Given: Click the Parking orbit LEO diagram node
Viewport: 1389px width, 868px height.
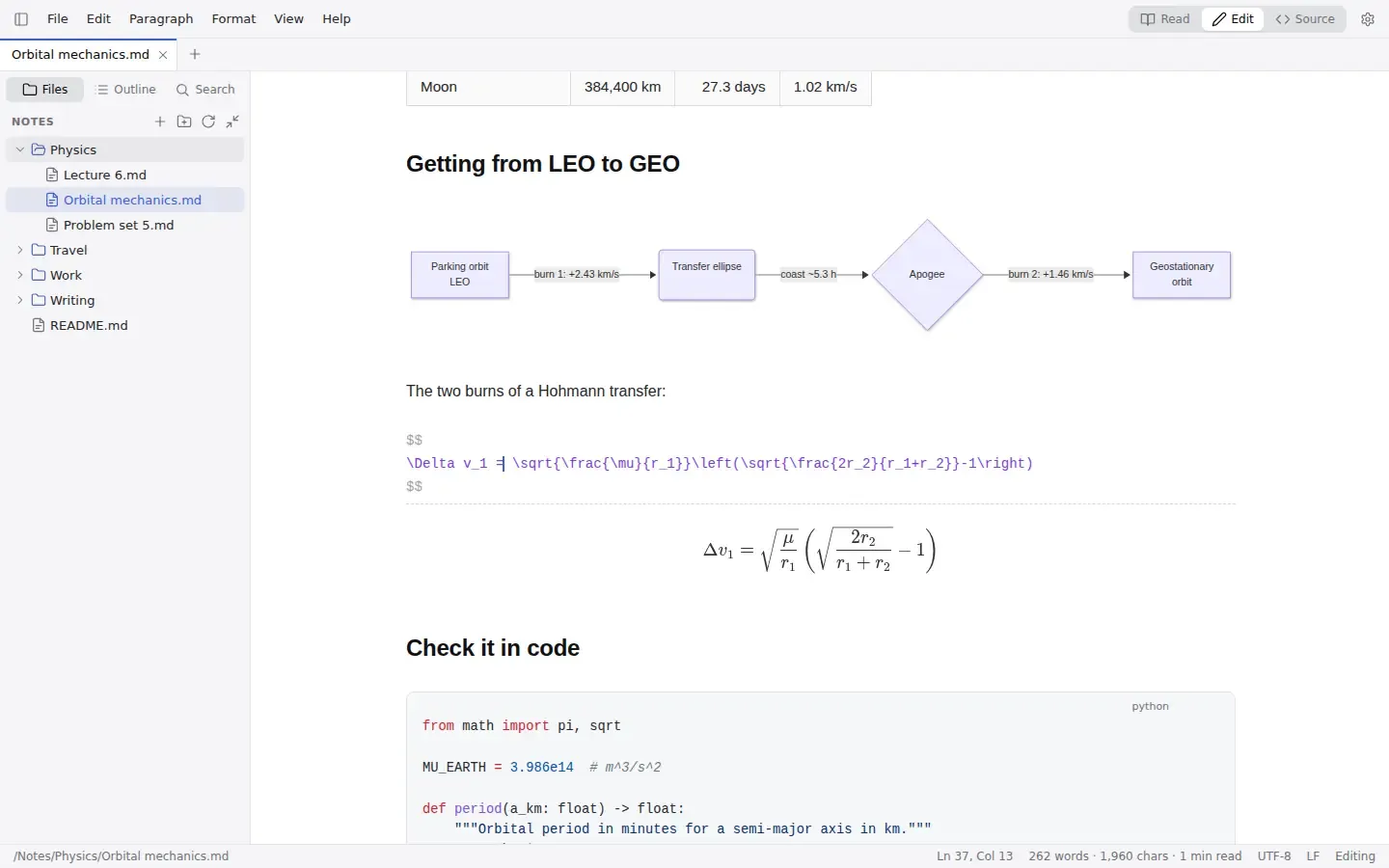Looking at the screenshot, I should tap(460, 275).
